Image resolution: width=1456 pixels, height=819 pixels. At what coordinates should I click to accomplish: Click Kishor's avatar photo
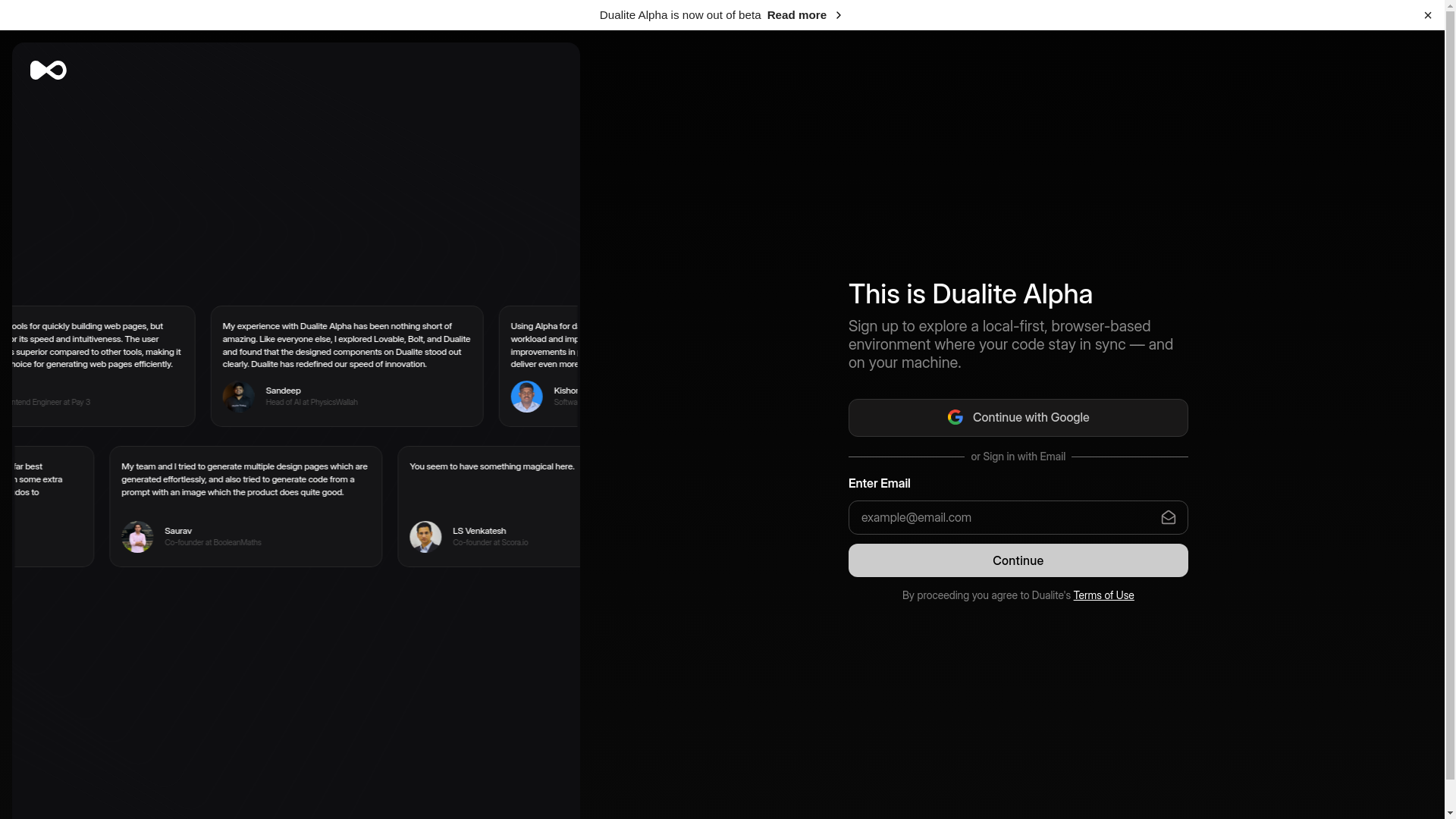coord(526,397)
